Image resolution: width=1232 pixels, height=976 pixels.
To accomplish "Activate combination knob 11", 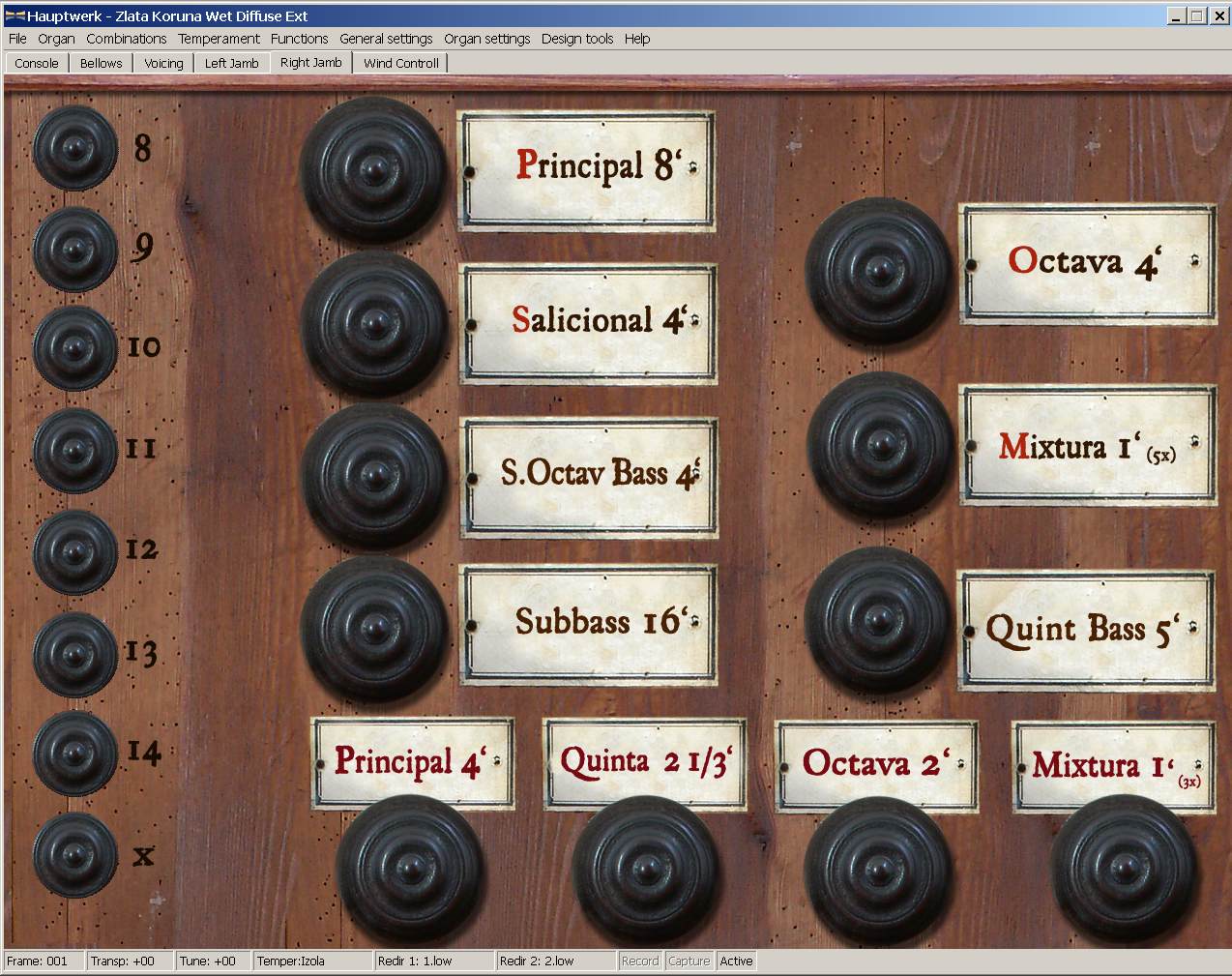I will [73, 450].
